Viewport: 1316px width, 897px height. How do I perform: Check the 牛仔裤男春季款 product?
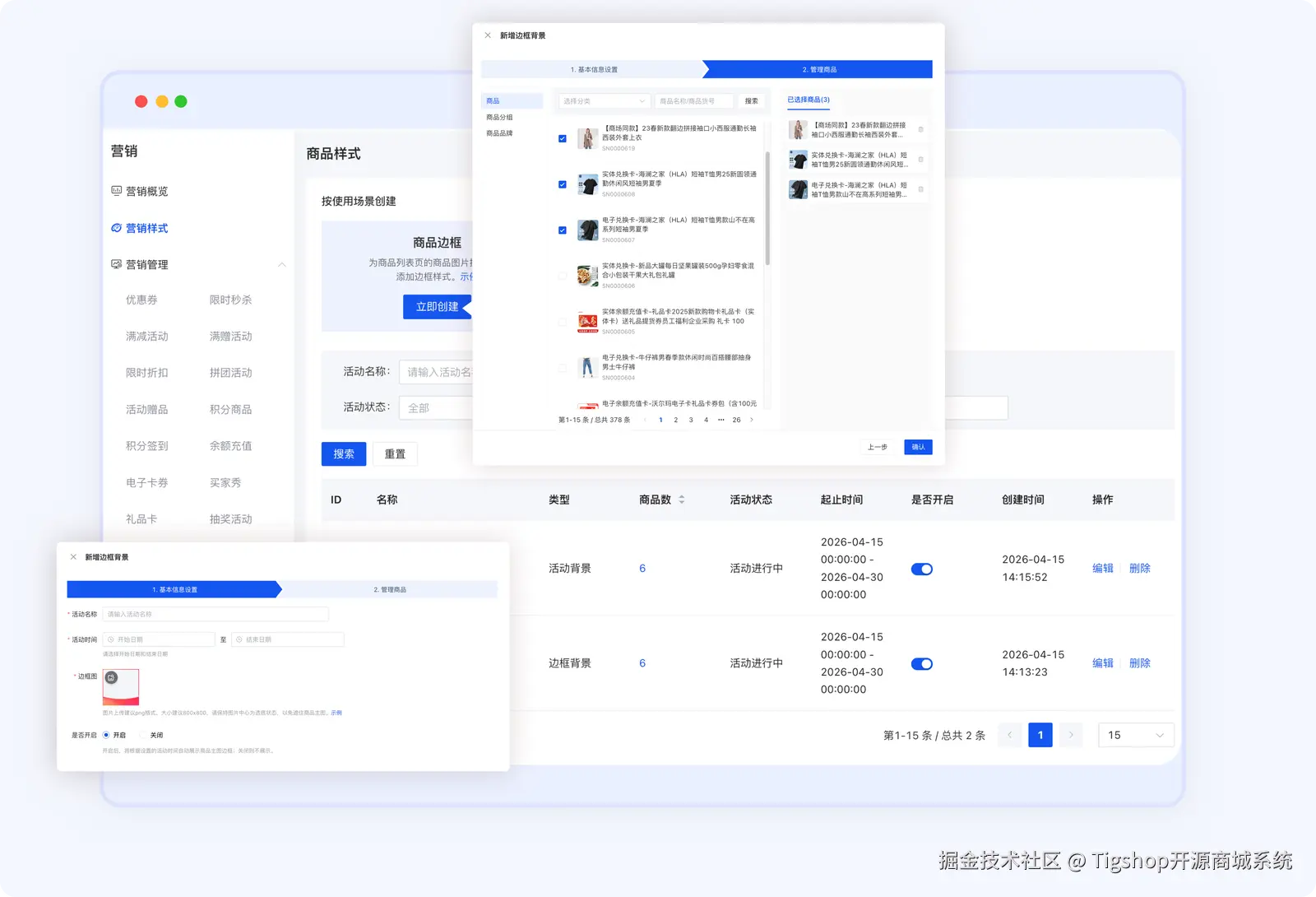tap(563, 368)
